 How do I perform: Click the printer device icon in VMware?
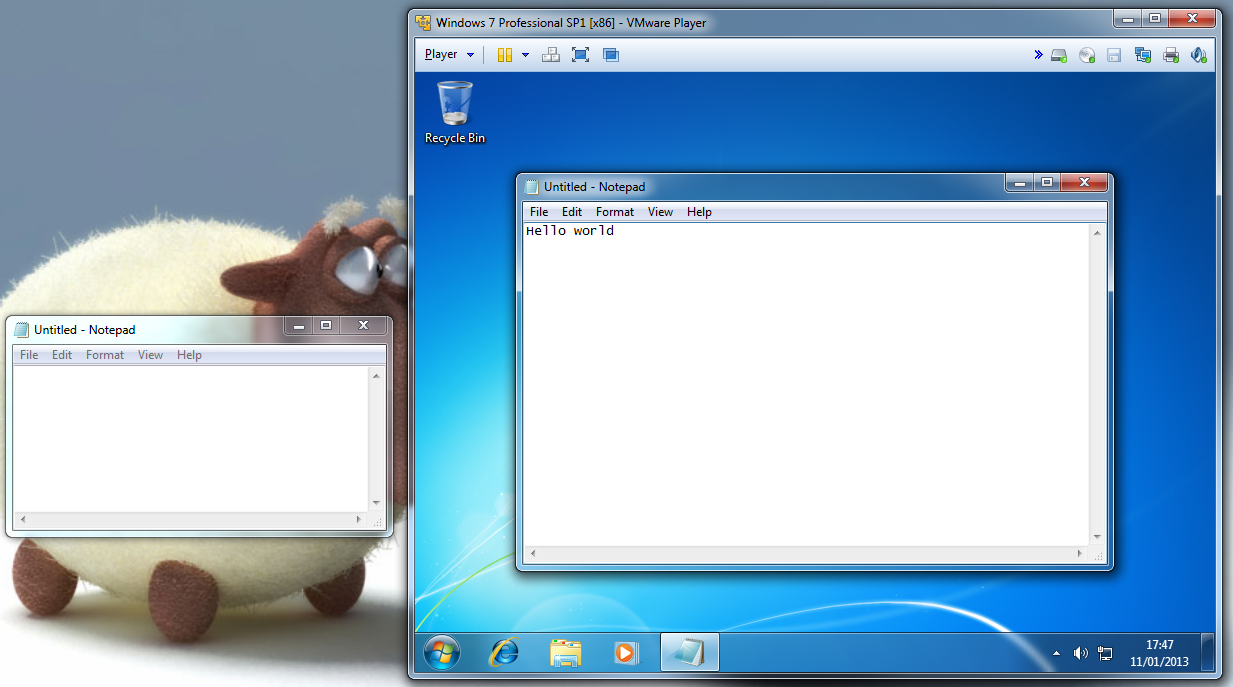coord(1171,56)
